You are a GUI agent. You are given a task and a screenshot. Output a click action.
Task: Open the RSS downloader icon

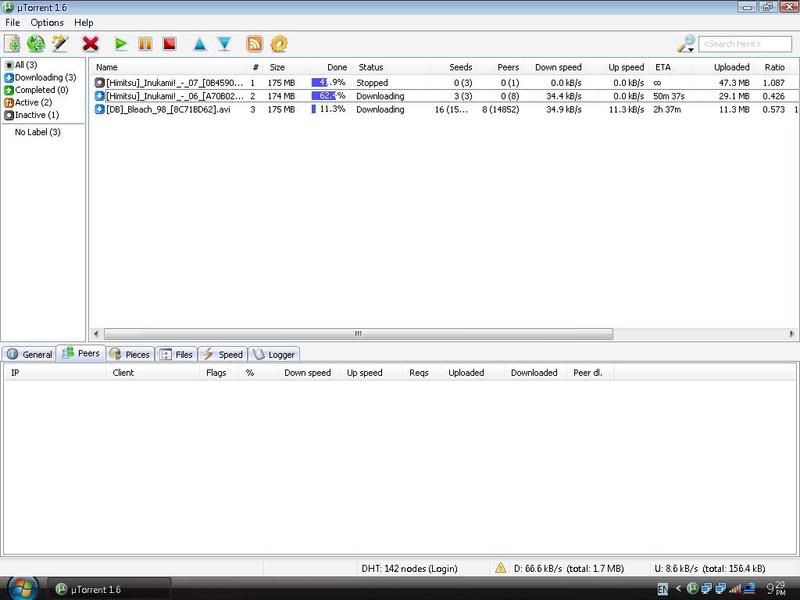255,44
